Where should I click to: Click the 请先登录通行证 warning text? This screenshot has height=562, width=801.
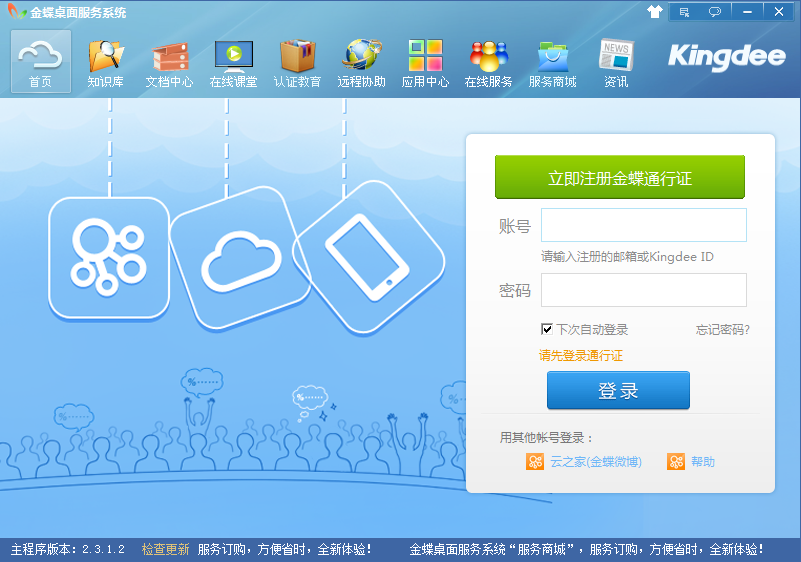[581, 356]
